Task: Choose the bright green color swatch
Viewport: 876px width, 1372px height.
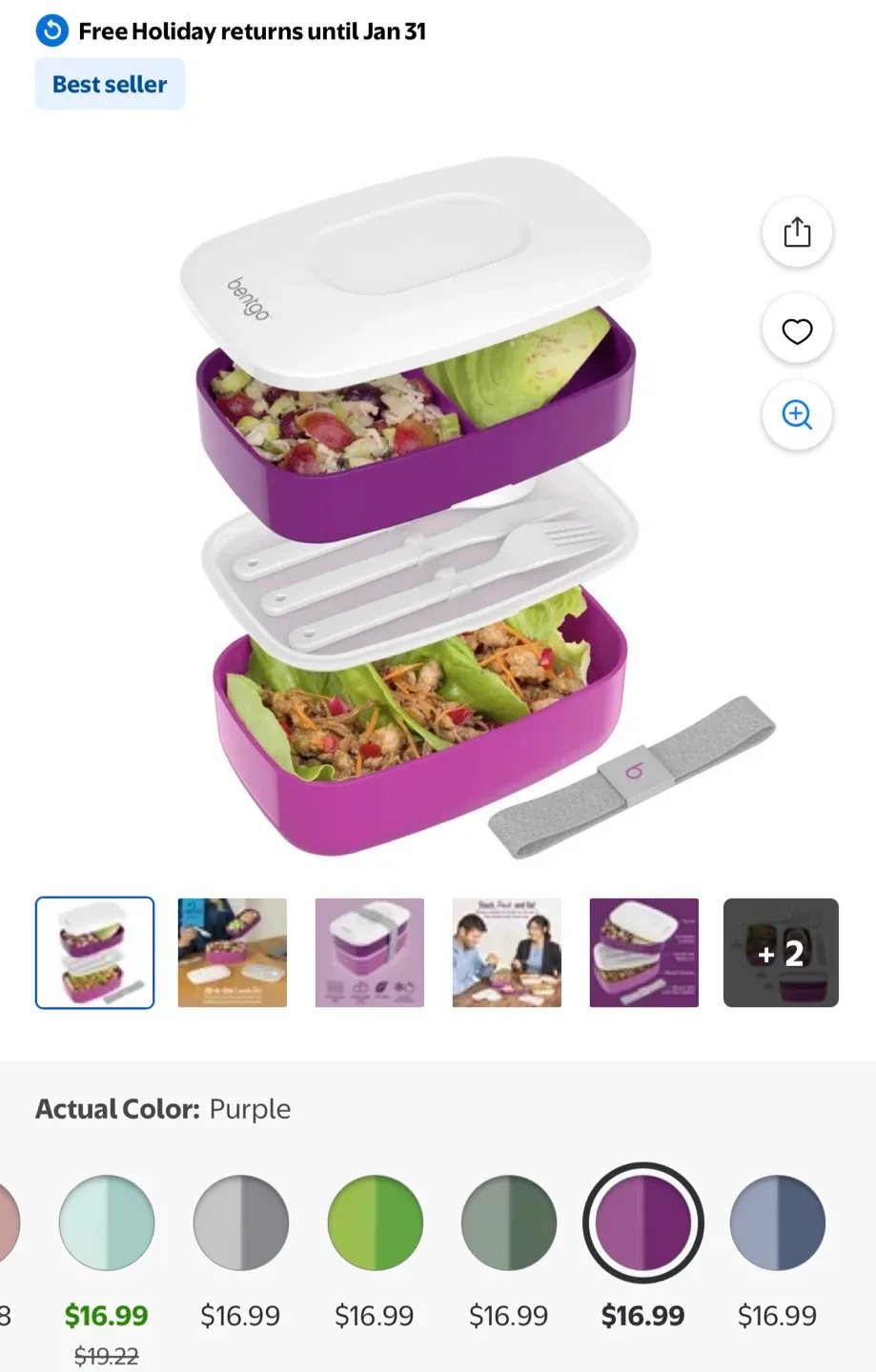Action: 376,1222
